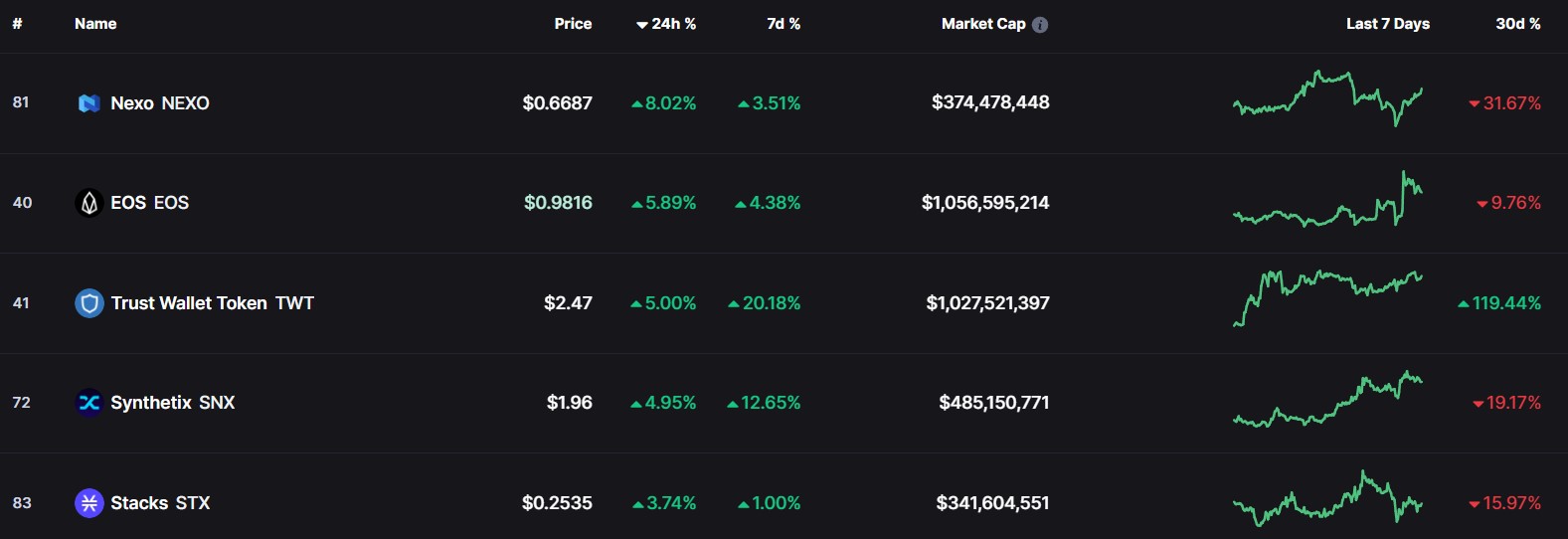Sort table by 7d % column
Viewport: 1568px width, 539px height.
tap(784, 24)
